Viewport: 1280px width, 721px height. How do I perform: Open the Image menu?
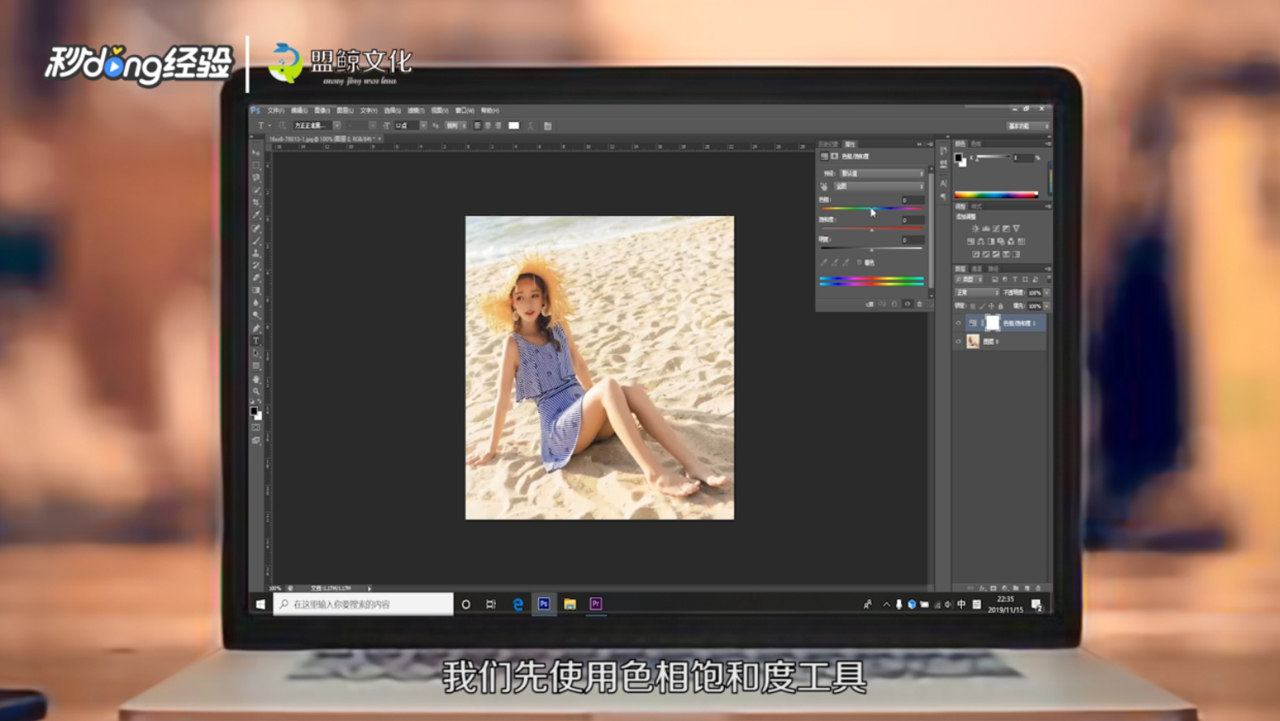tap(323, 110)
